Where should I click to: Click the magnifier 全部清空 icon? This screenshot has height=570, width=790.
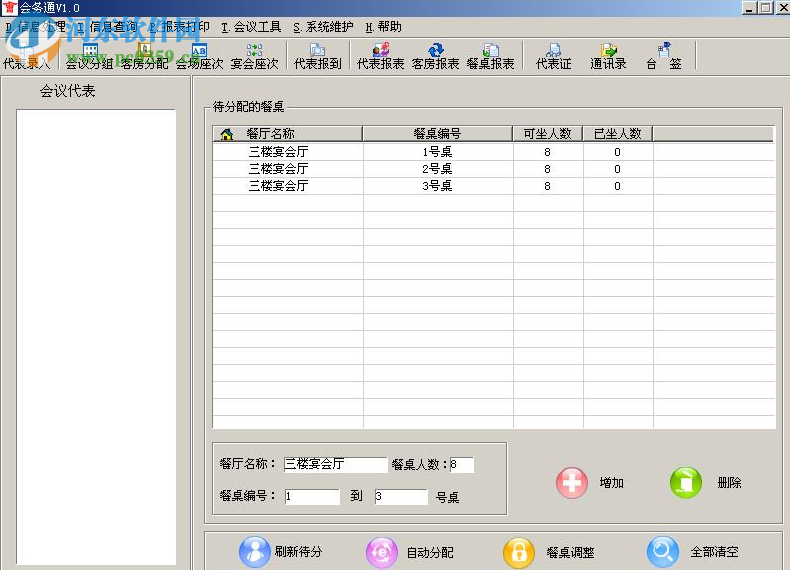[x=663, y=552]
